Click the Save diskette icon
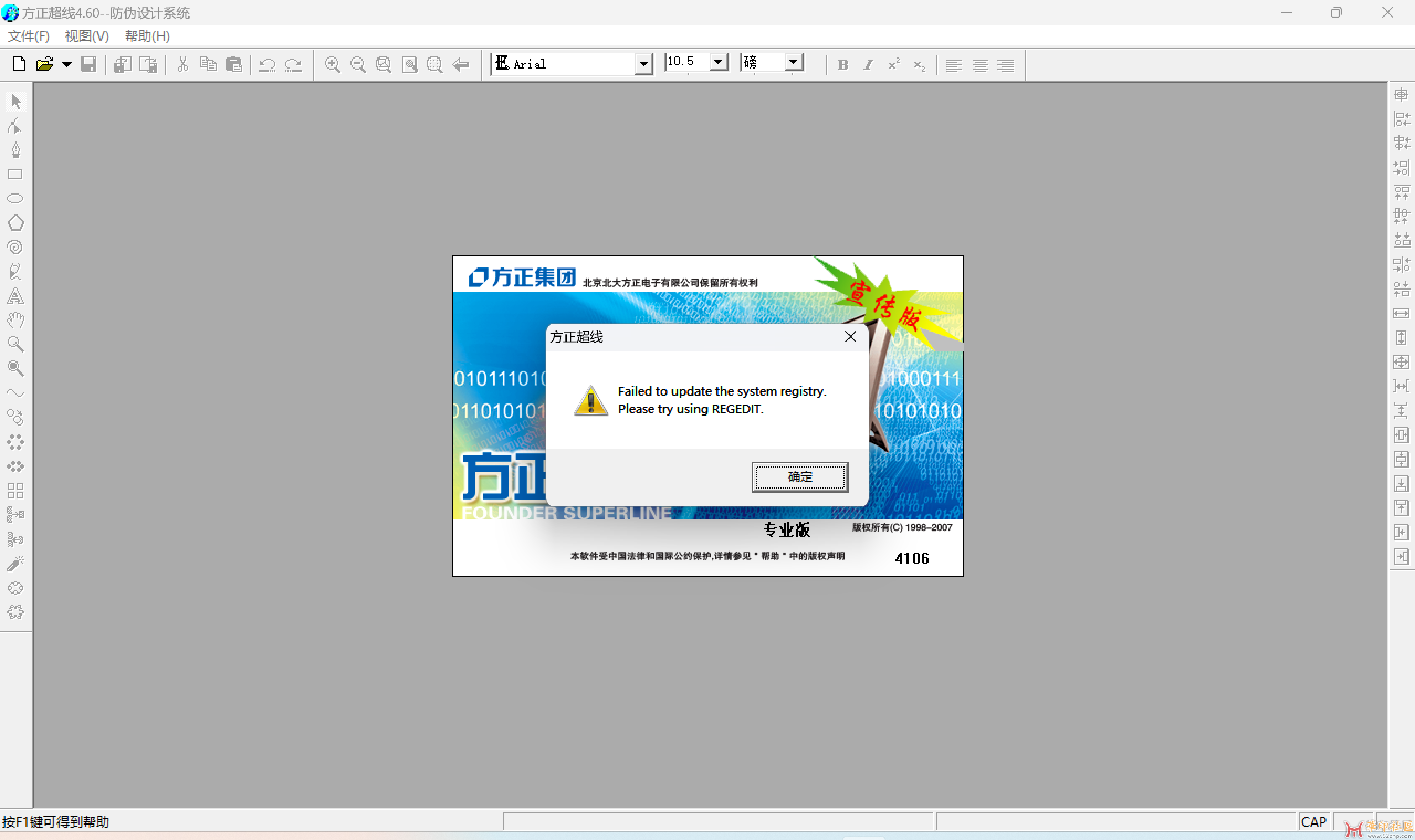Viewport: 1415px width, 840px height. point(88,64)
